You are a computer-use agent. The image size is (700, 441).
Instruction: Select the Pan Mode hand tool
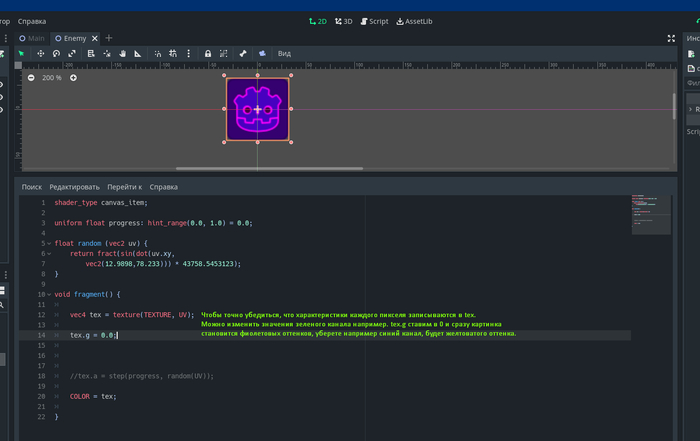coord(122,53)
